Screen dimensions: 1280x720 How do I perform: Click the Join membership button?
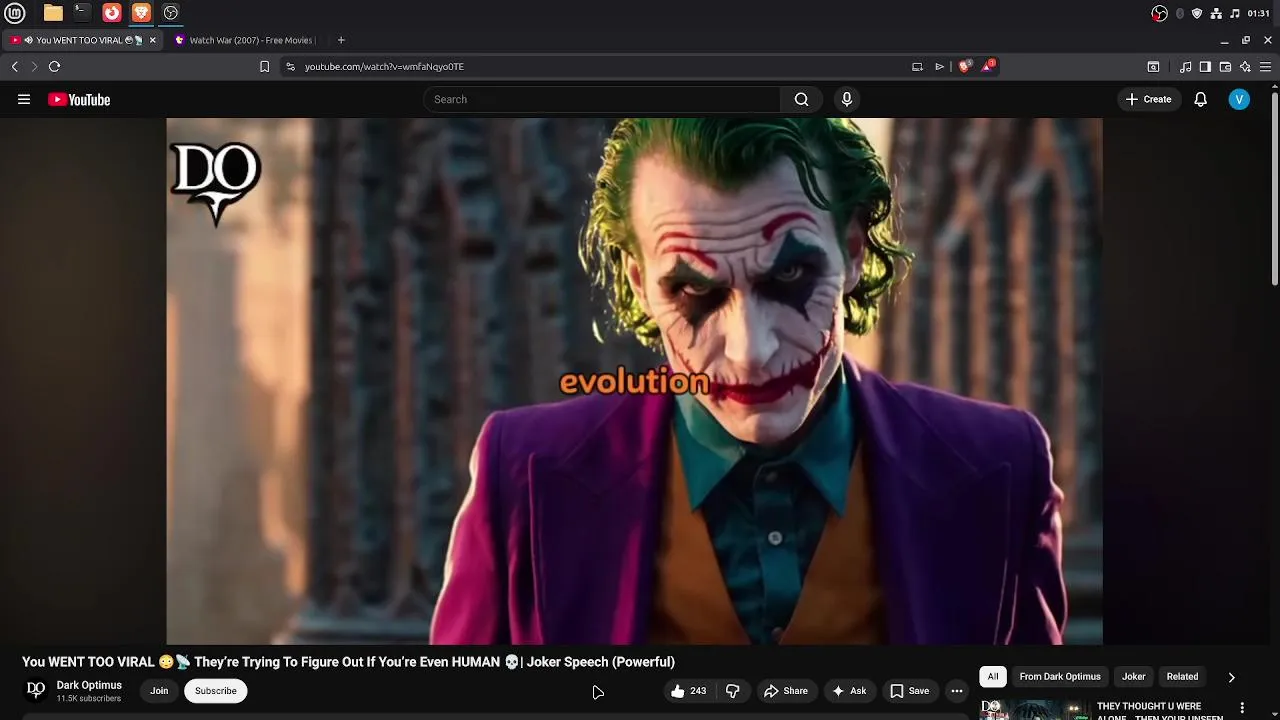pyautogui.click(x=159, y=691)
